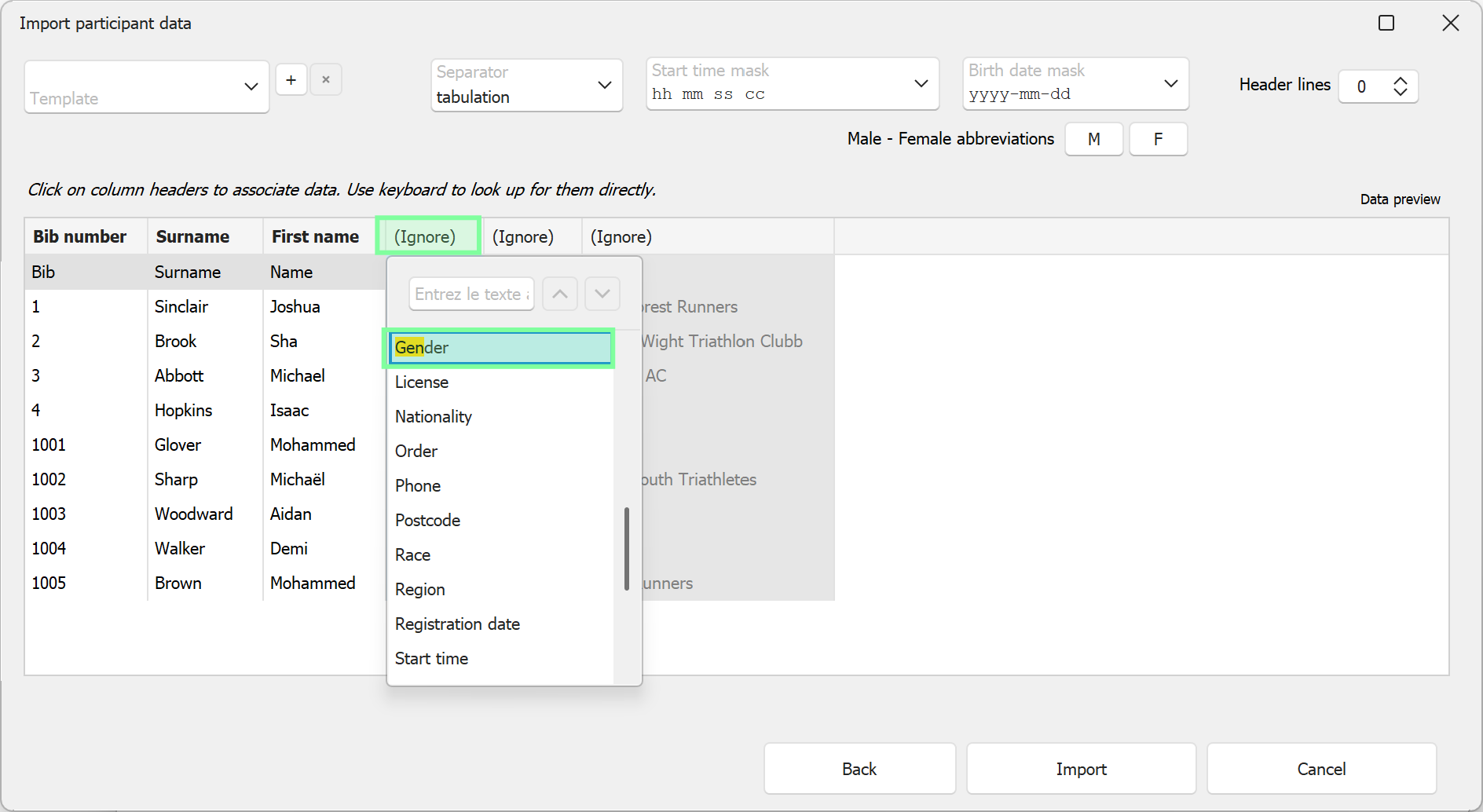Close the Import participant data dialog
This screenshot has width=1483, height=812.
point(1450,23)
